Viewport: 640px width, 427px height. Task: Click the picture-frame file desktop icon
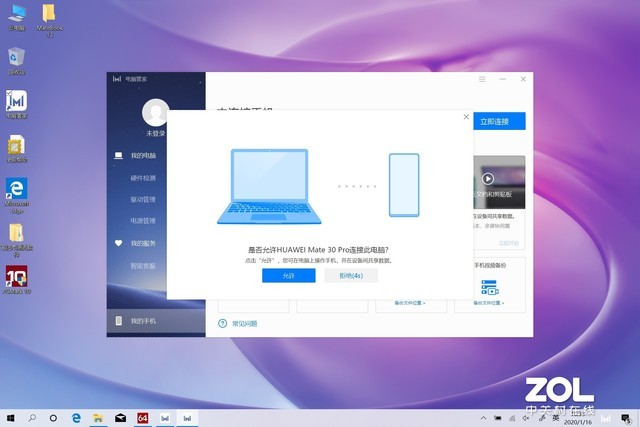pos(17,149)
